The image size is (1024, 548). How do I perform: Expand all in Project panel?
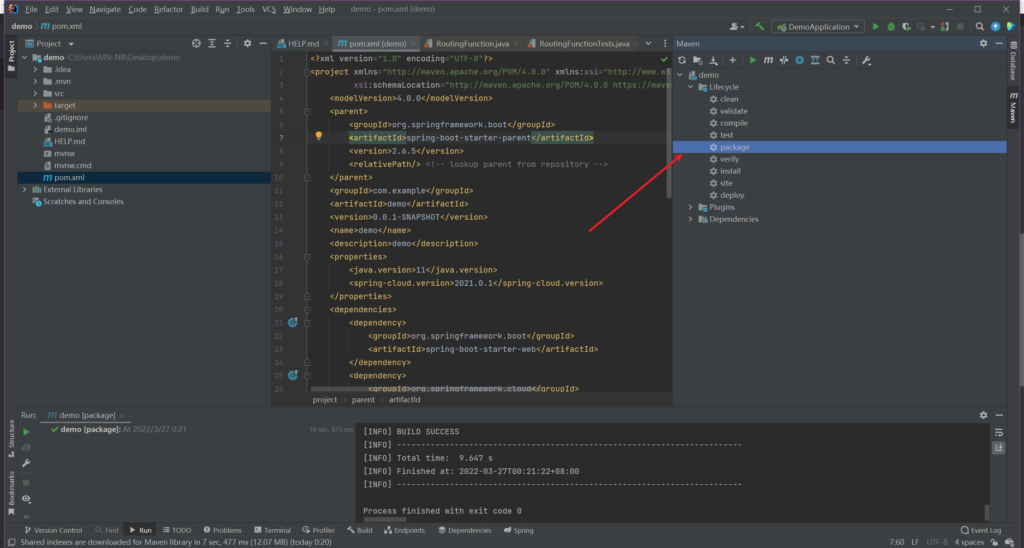click(x=212, y=43)
